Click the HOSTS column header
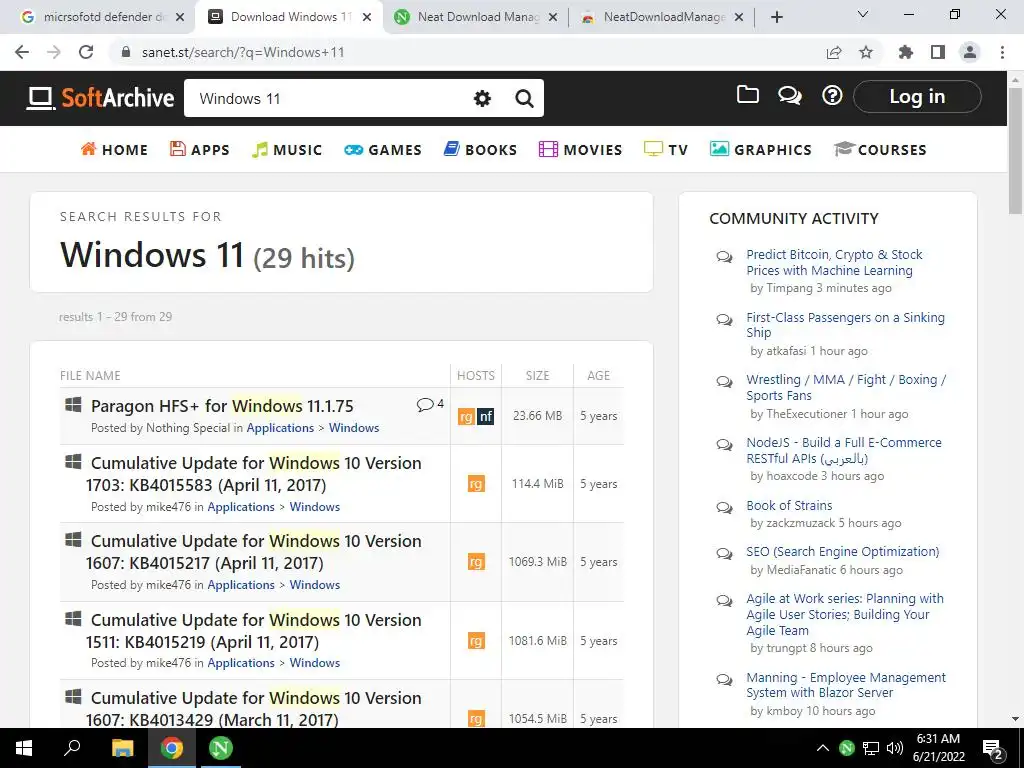Screen dimensions: 1024x768 point(475,376)
